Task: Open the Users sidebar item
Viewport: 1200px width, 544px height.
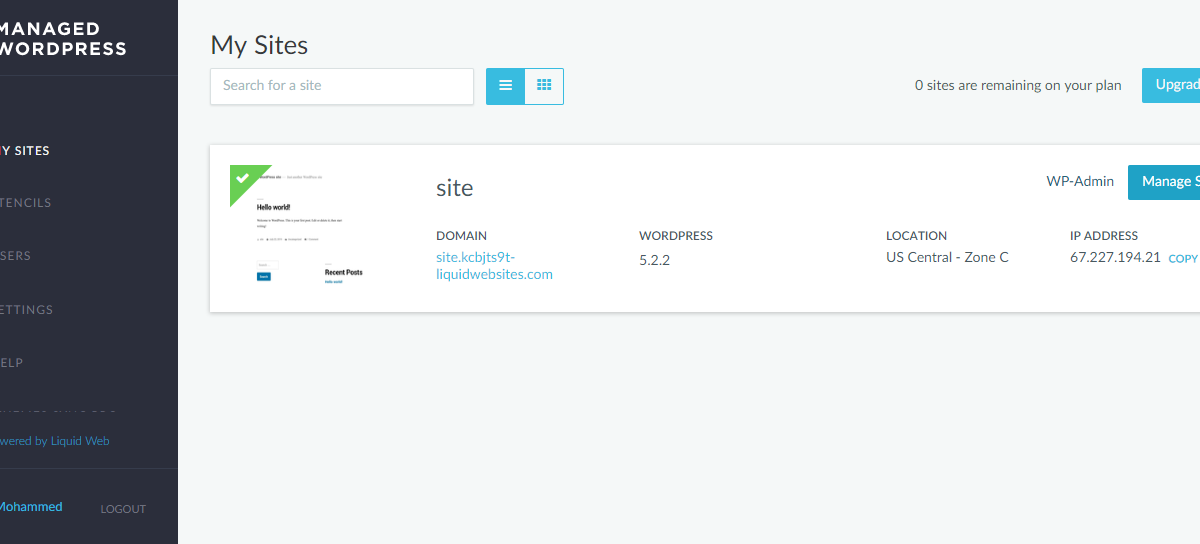Action: click(15, 256)
